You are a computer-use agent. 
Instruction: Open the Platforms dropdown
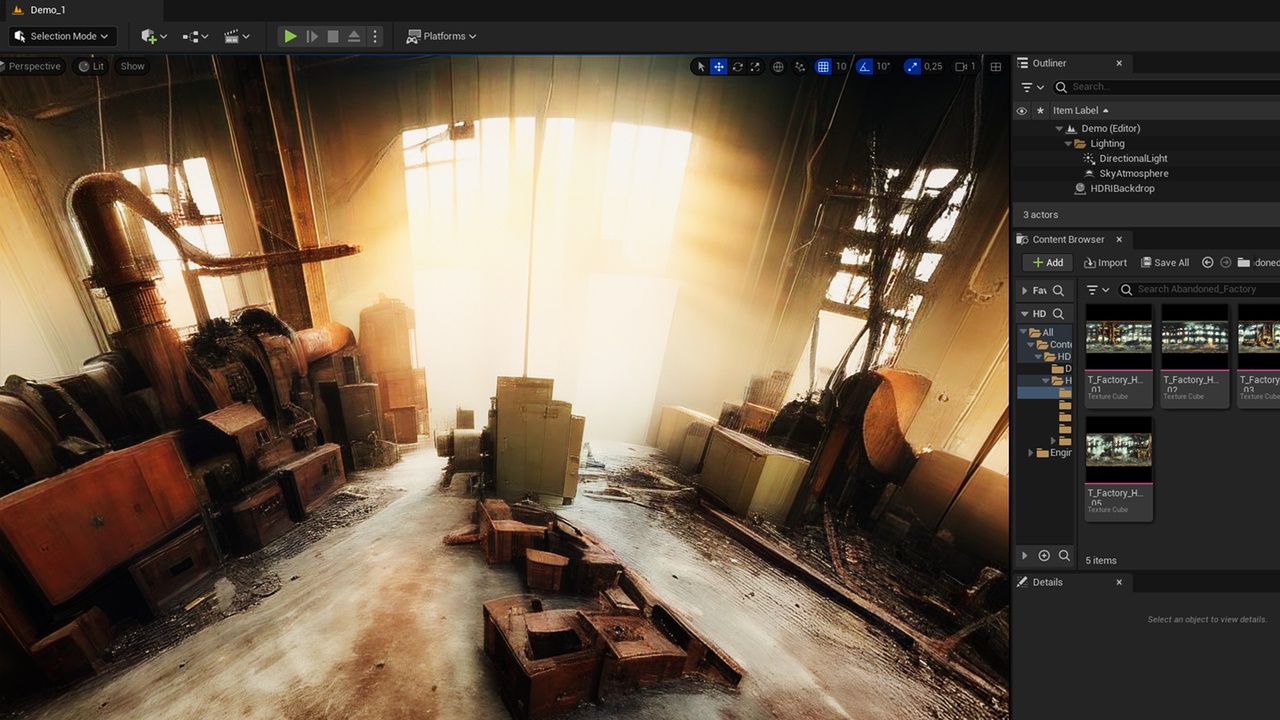[x=441, y=36]
